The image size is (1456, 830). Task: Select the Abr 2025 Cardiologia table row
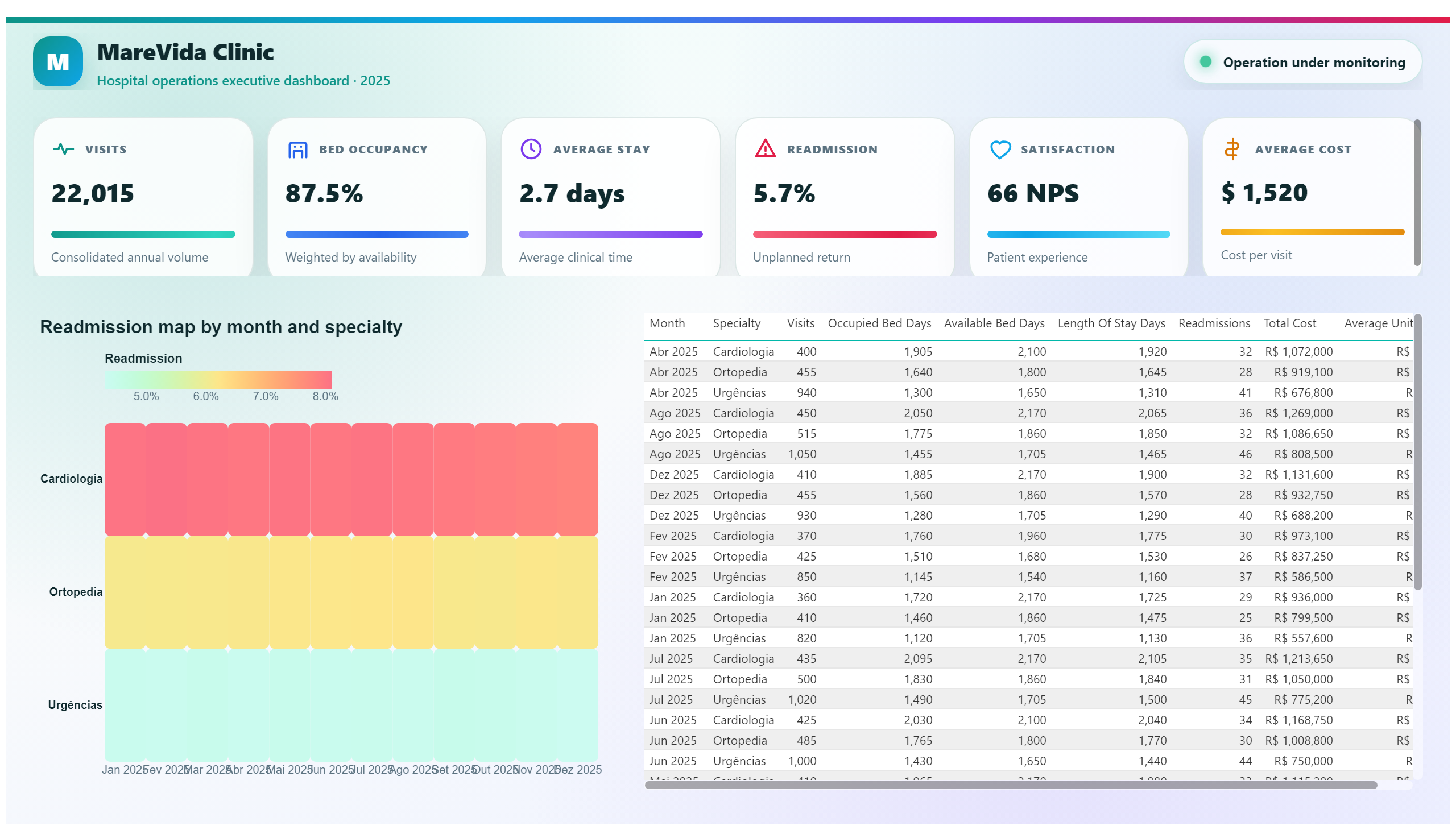(x=1028, y=351)
